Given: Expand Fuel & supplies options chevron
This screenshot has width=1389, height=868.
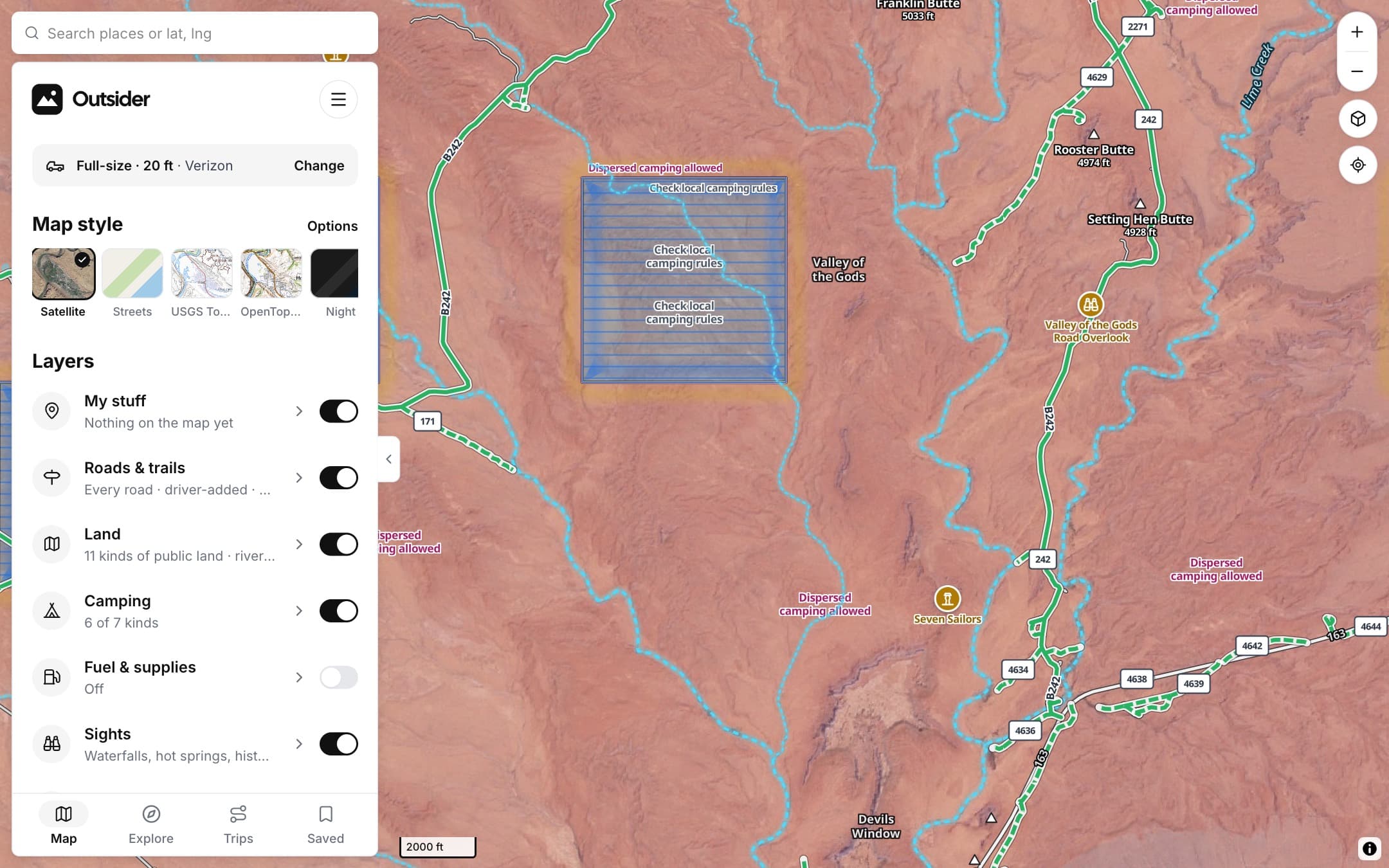Looking at the screenshot, I should click(299, 677).
